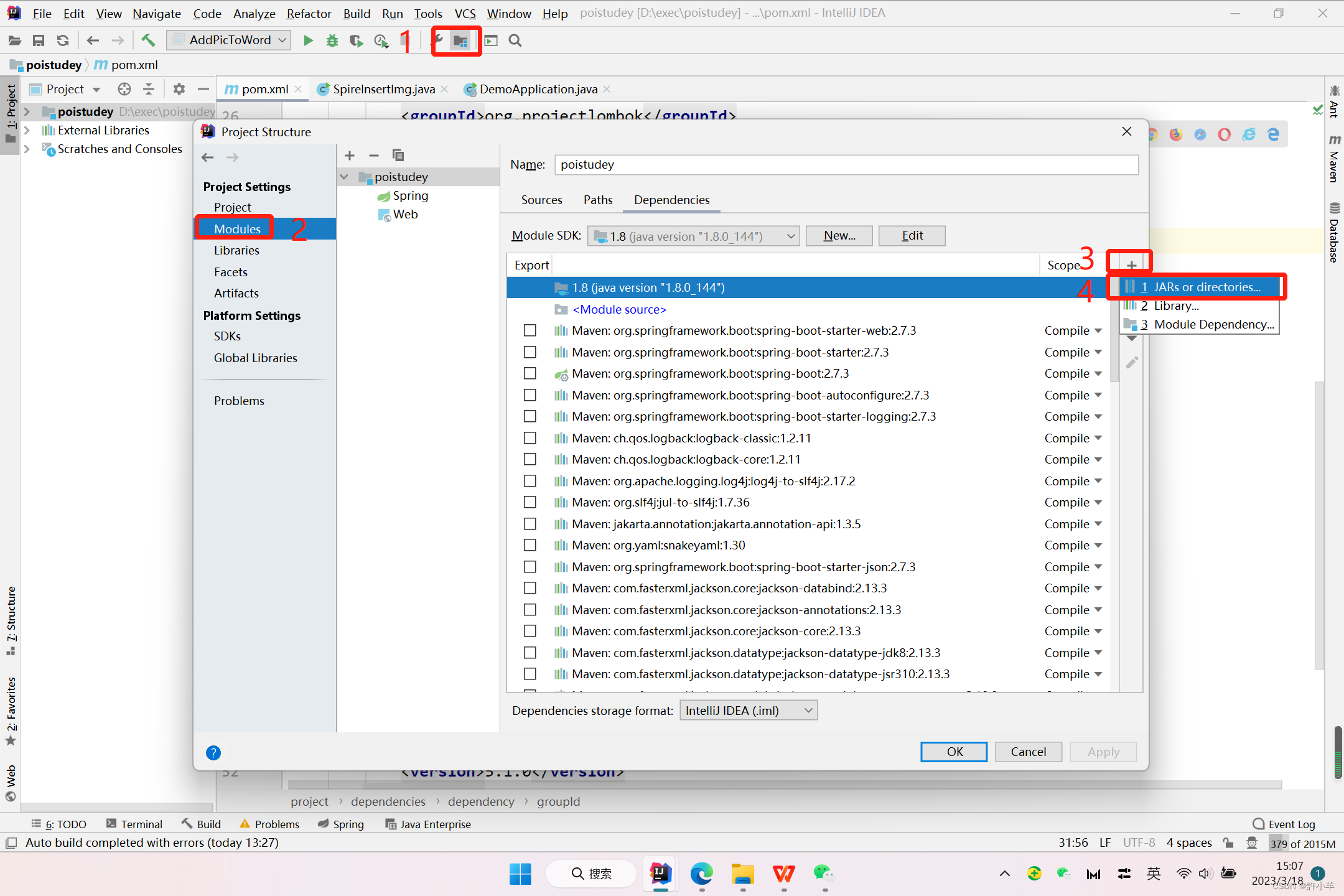Open File Explorer from taskbar

click(743, 874)
